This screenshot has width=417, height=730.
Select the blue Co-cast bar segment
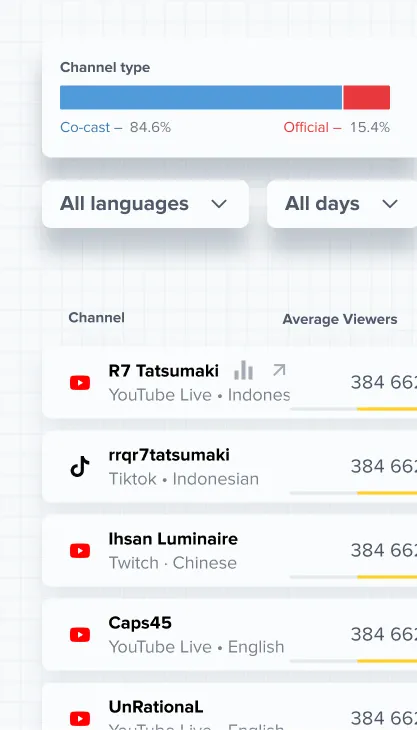tap(201, 97)
